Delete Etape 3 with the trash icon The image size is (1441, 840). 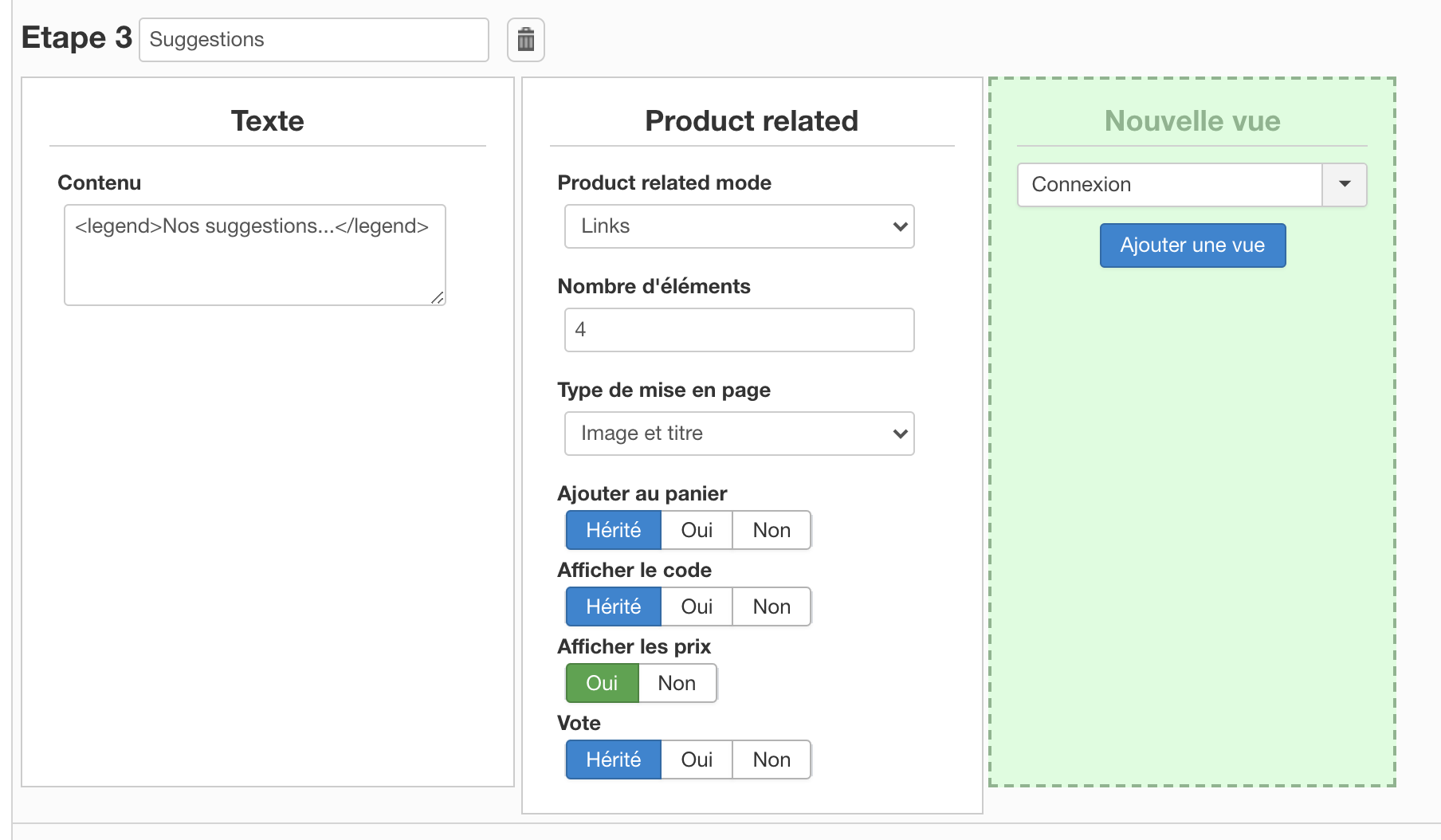point(526,40)
